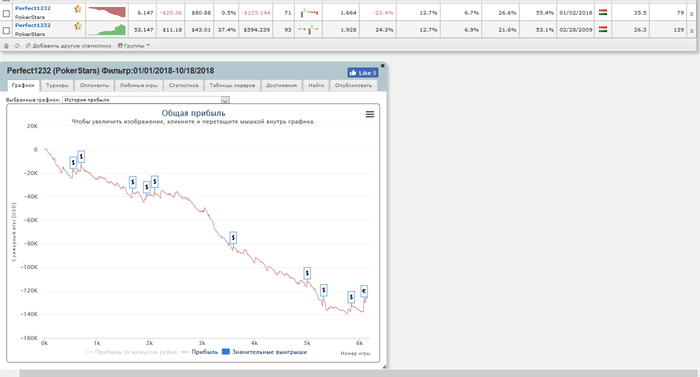The height and width of the screenshot is (377, 700).
Task: Close the Perfect1232 graph panel
Action: 383,66
